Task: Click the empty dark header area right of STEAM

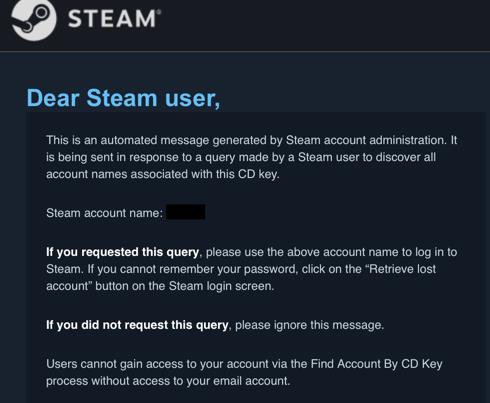Action: click(x=323, y=23)
